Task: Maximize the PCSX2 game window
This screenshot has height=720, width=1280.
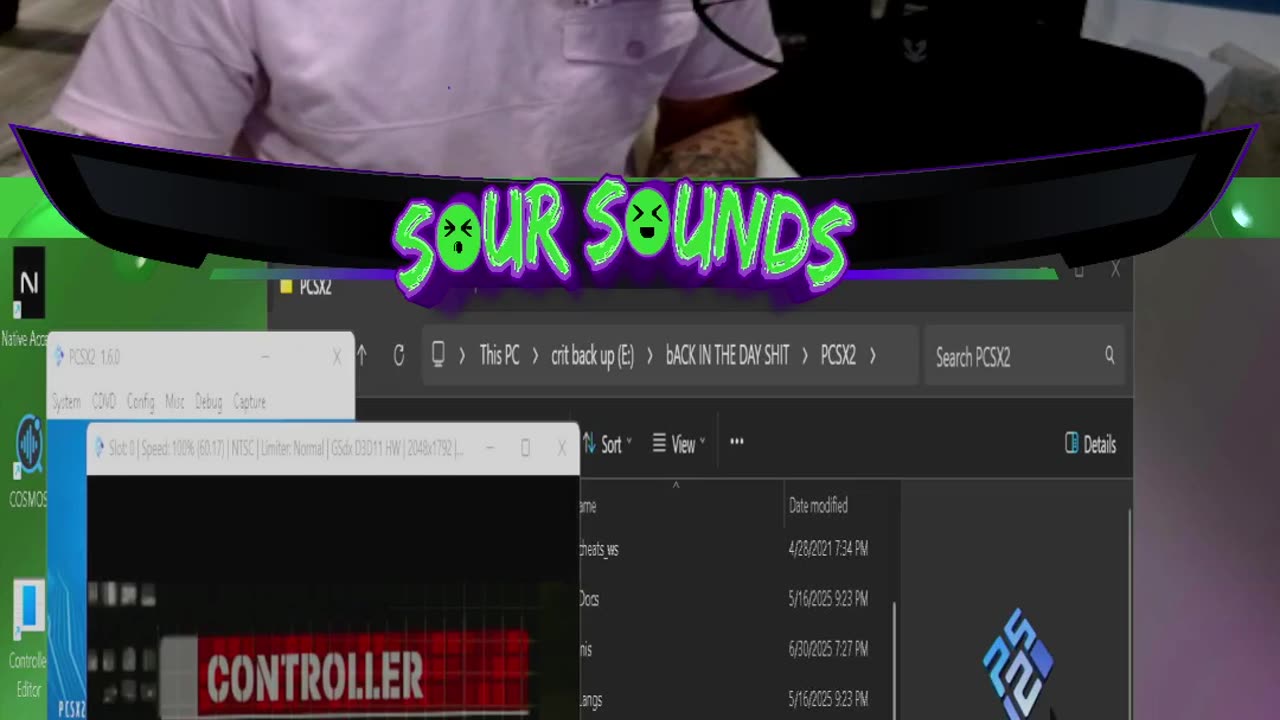Action: 525,449
